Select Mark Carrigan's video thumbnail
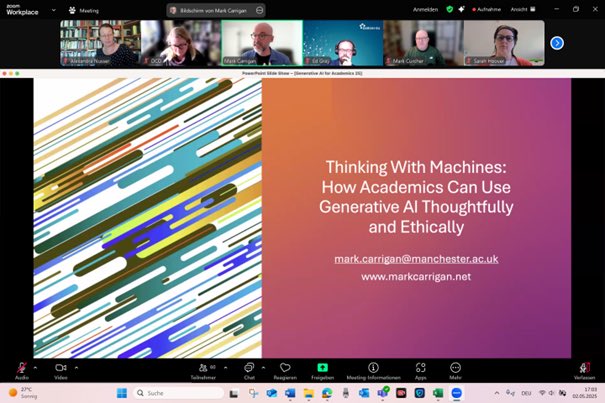The image size is (605, 403). [262, 43]
